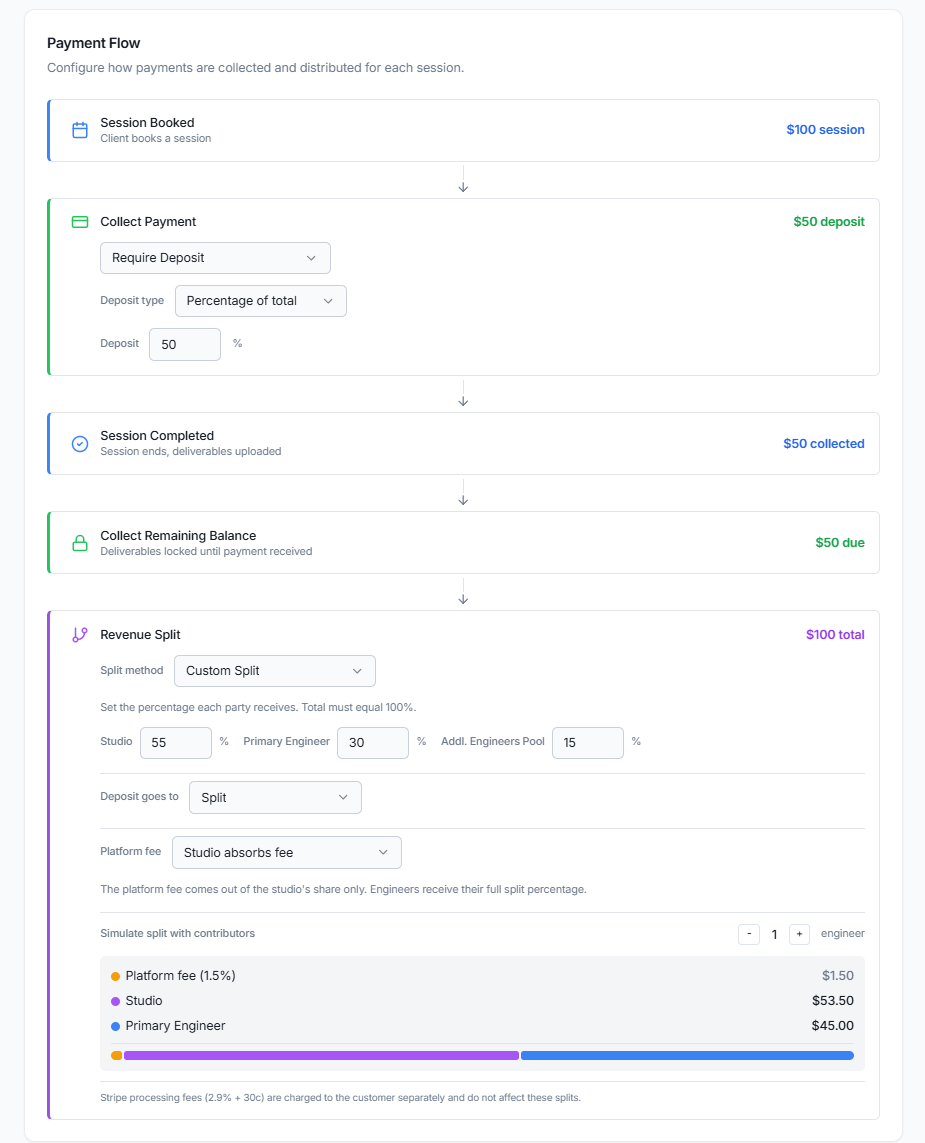Click the "Revenue Split" step title
The width and height of the screenshot is (925, 1143).
(x=140, y=635)
